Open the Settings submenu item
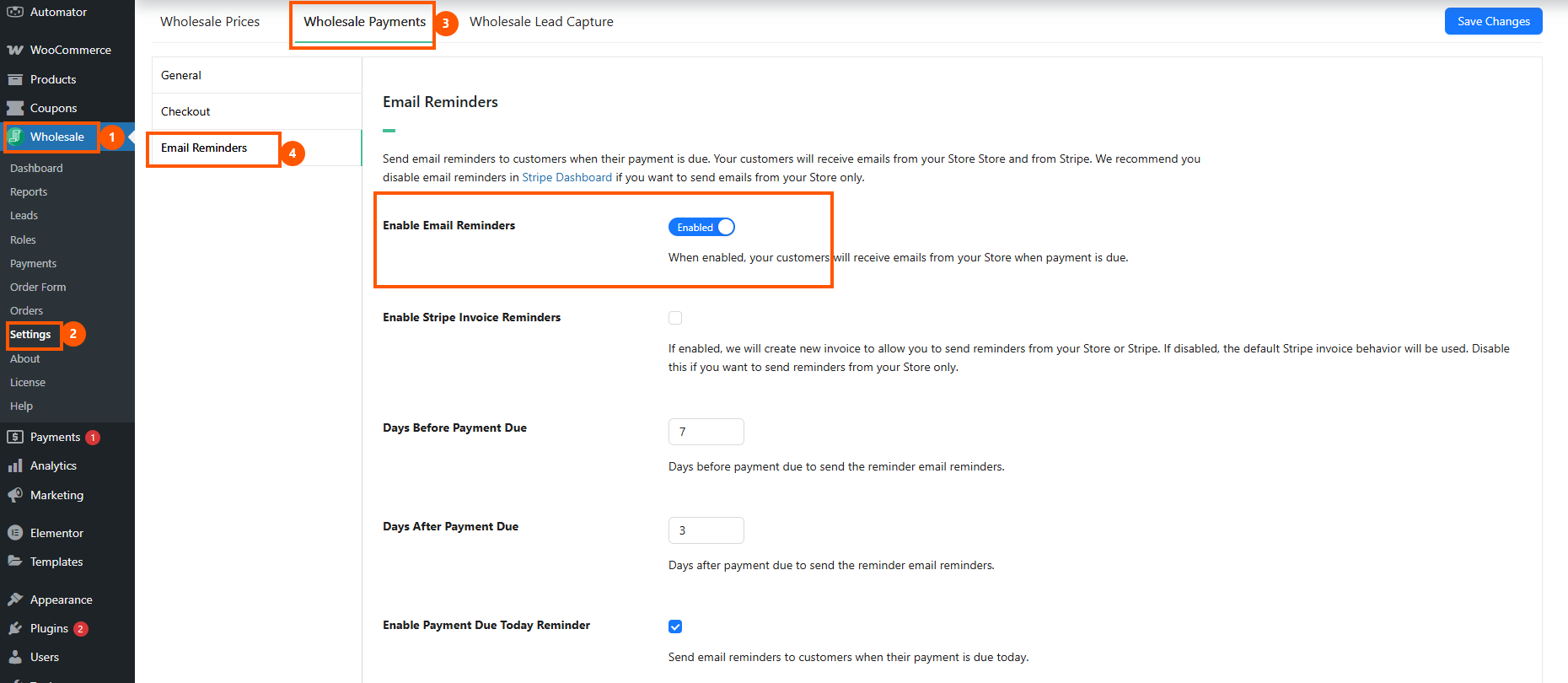 pos(30,335)
